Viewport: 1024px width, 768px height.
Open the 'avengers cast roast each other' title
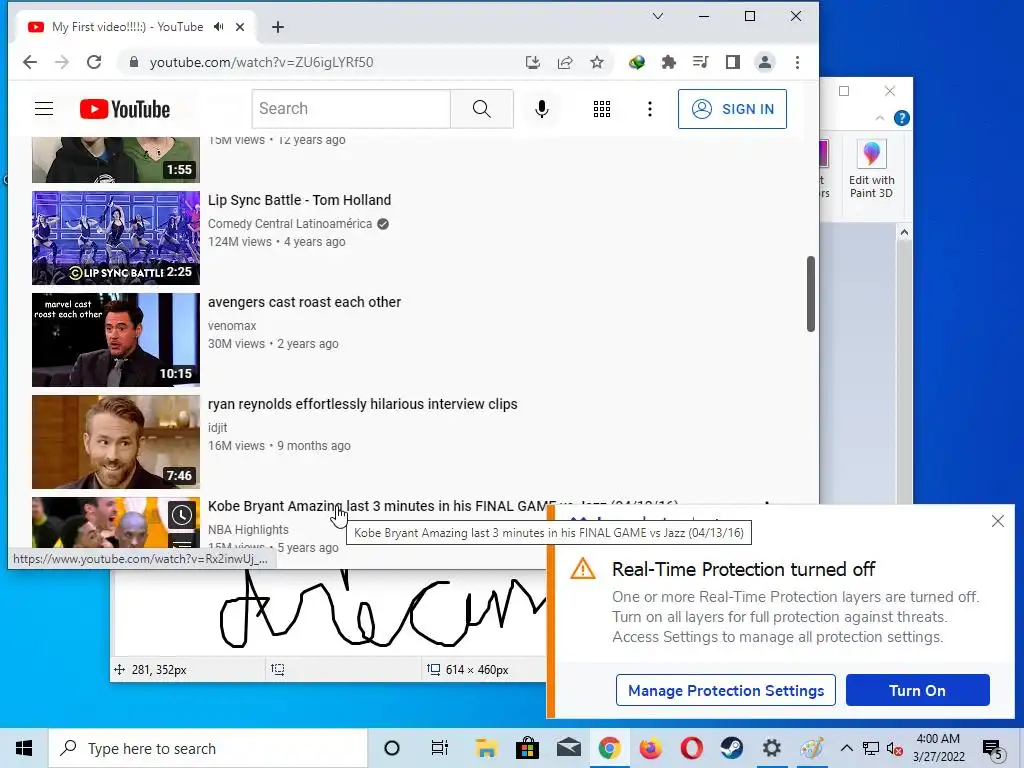pos(304,302)
